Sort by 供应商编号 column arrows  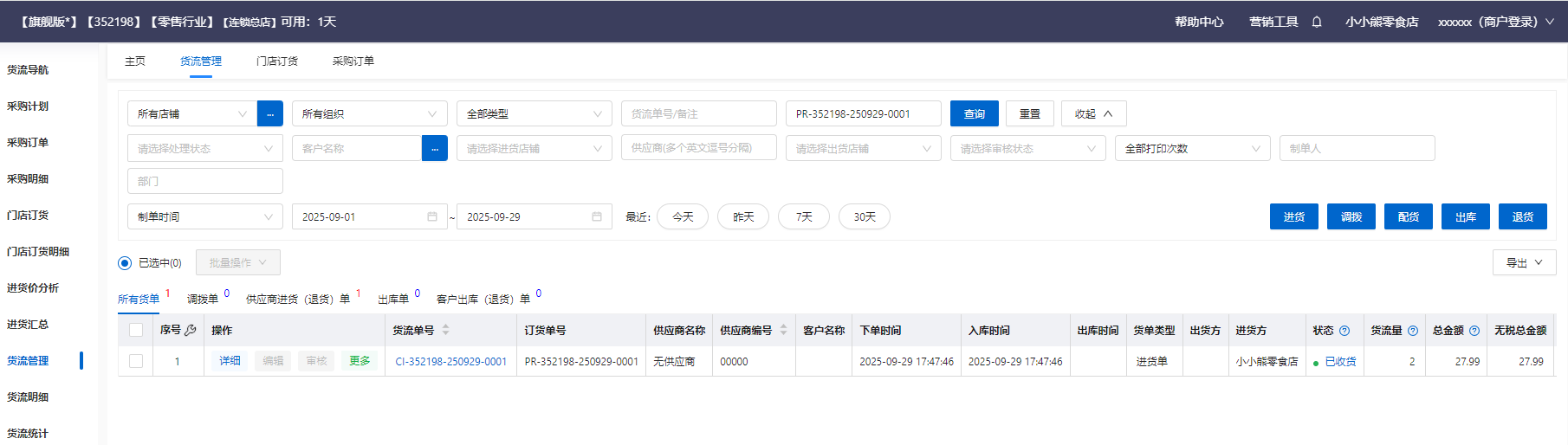tap(783, 330)
